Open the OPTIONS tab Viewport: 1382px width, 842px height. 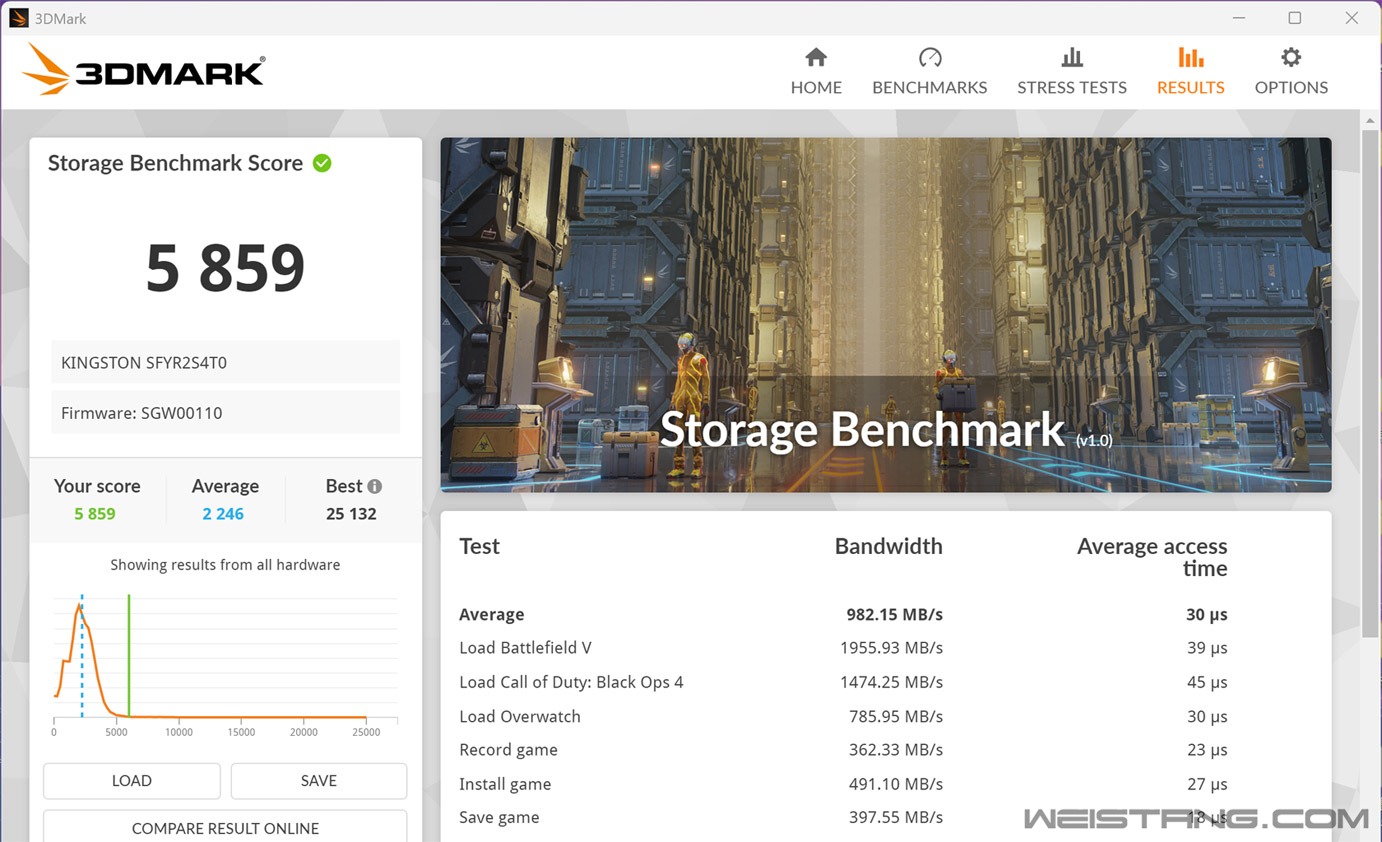click(x=1291, y=72)
